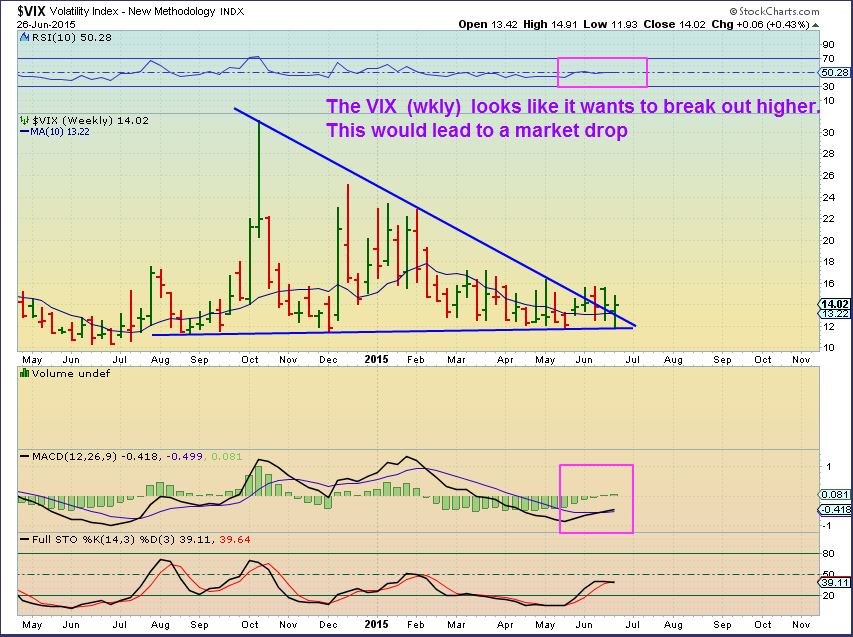853x637 pixels.
Task: Click the RSI(10) 50.28 label
Action: [x=71, y=38]
